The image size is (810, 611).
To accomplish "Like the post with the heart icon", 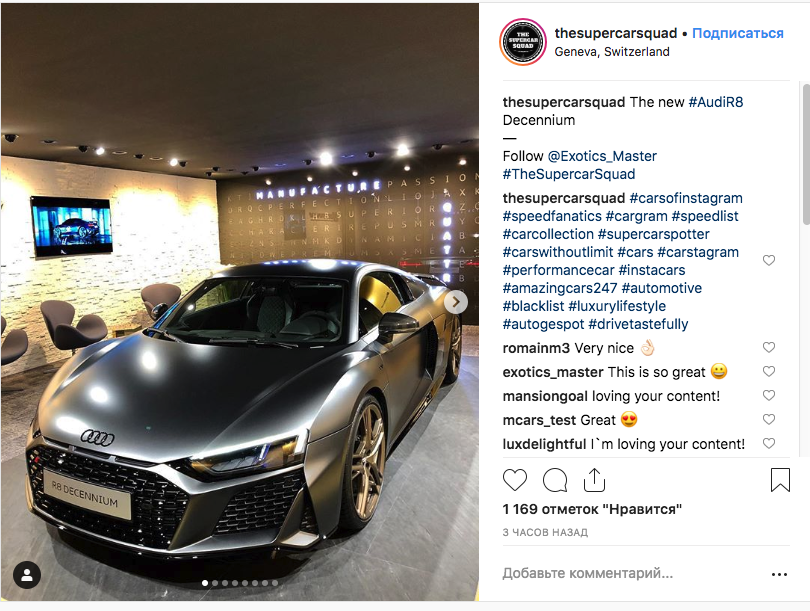I will point(515,480).
